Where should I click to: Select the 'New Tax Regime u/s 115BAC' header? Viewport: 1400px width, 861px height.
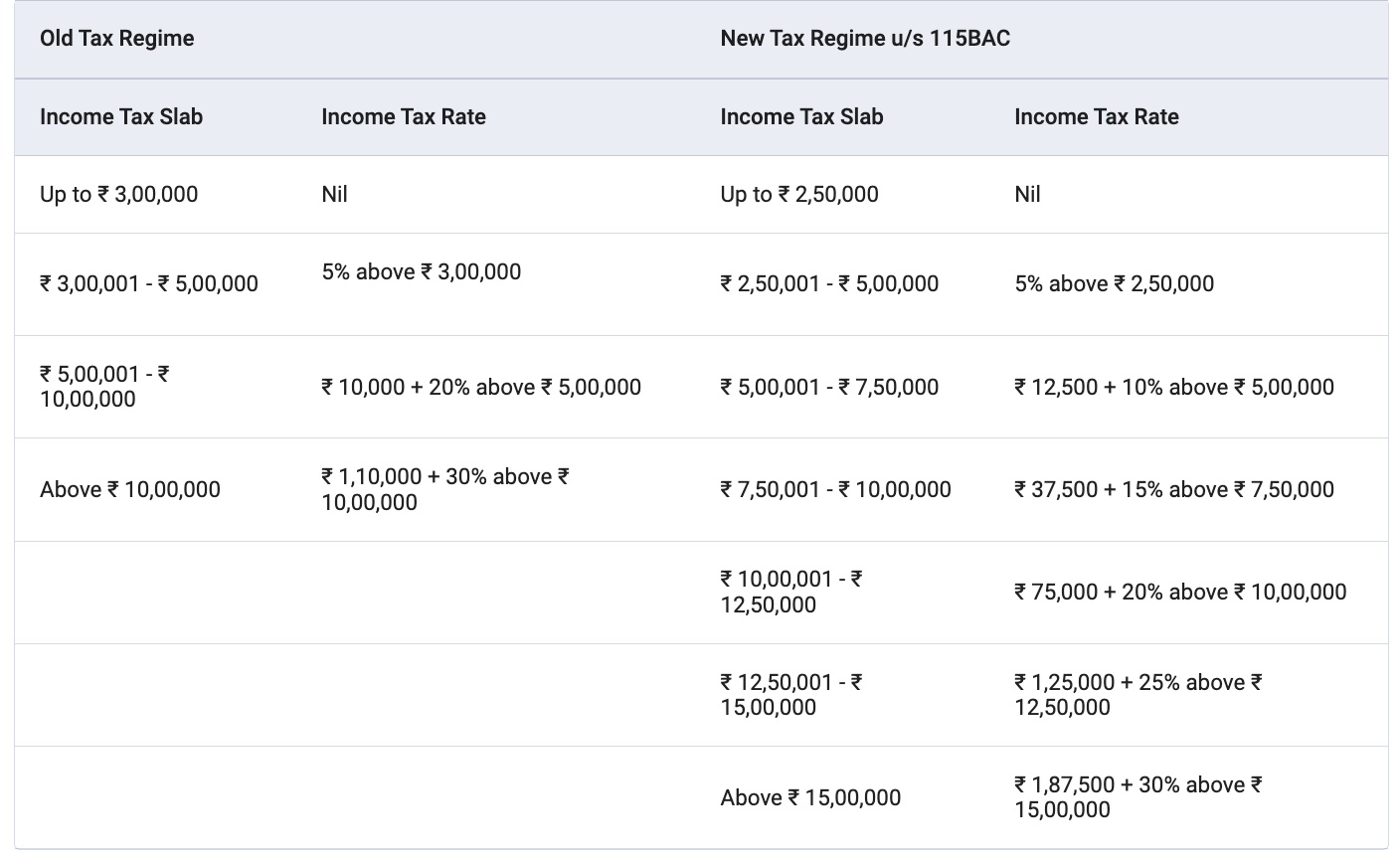pyautogui.click(x=865, y=39)
